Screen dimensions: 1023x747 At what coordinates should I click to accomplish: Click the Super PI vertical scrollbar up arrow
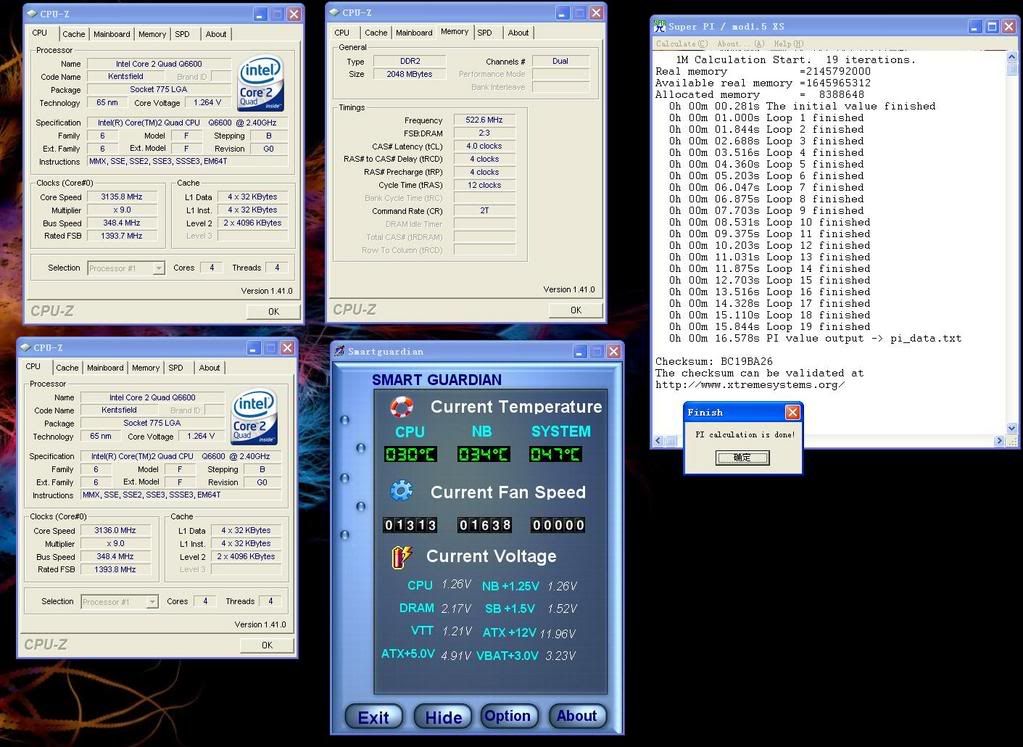pos(1012,57)
